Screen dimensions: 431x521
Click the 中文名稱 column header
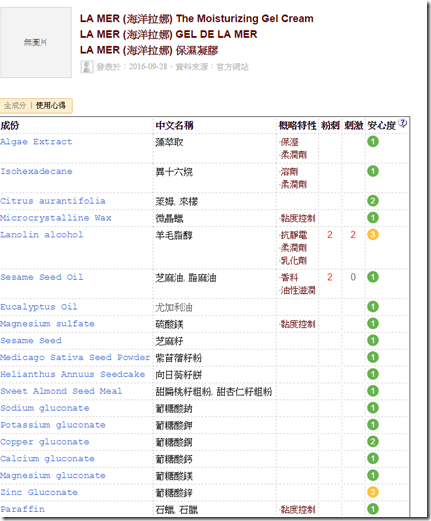(x=174, y=126)
